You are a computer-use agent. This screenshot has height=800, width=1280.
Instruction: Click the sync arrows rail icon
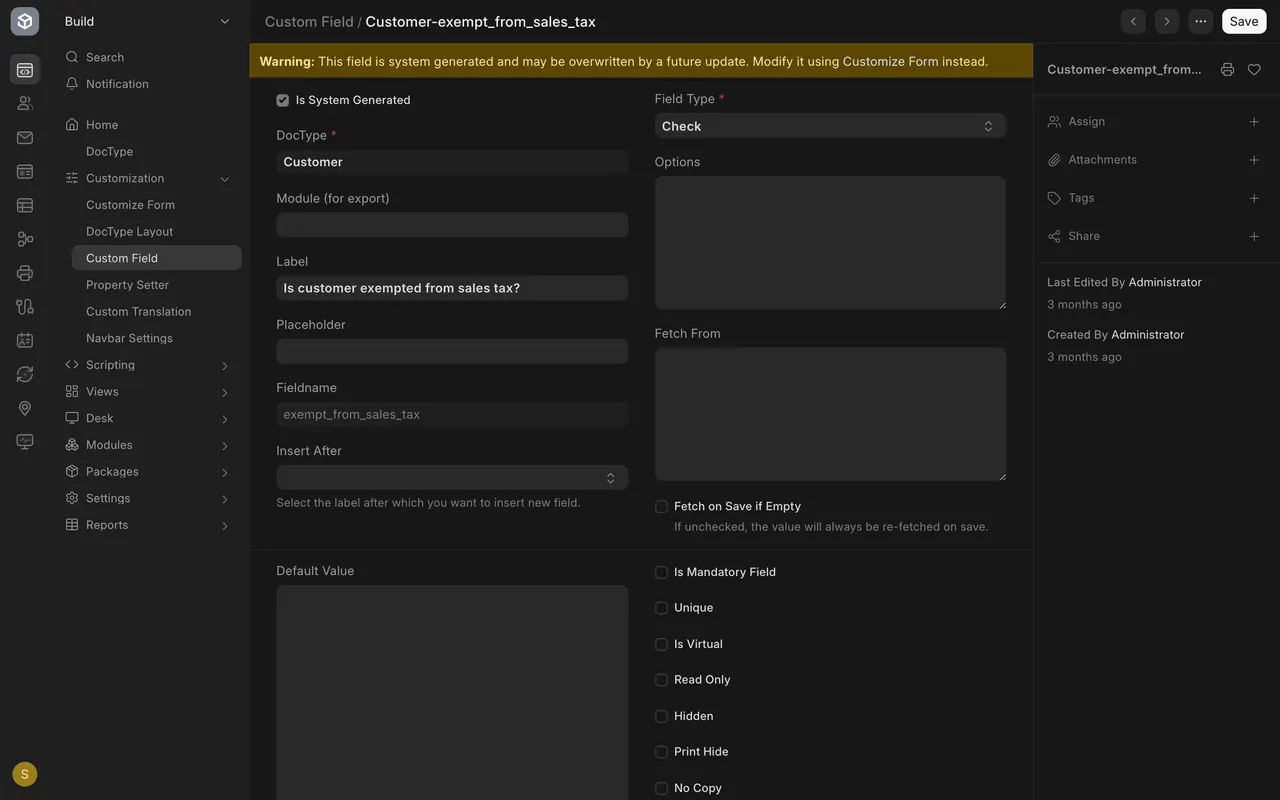click(25, 374)
